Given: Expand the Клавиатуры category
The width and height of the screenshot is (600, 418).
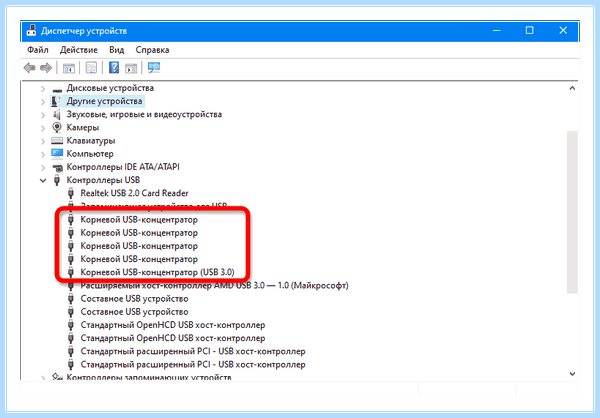Looking at the screenshot, I should pyautogui.click(x=43, y=141).
